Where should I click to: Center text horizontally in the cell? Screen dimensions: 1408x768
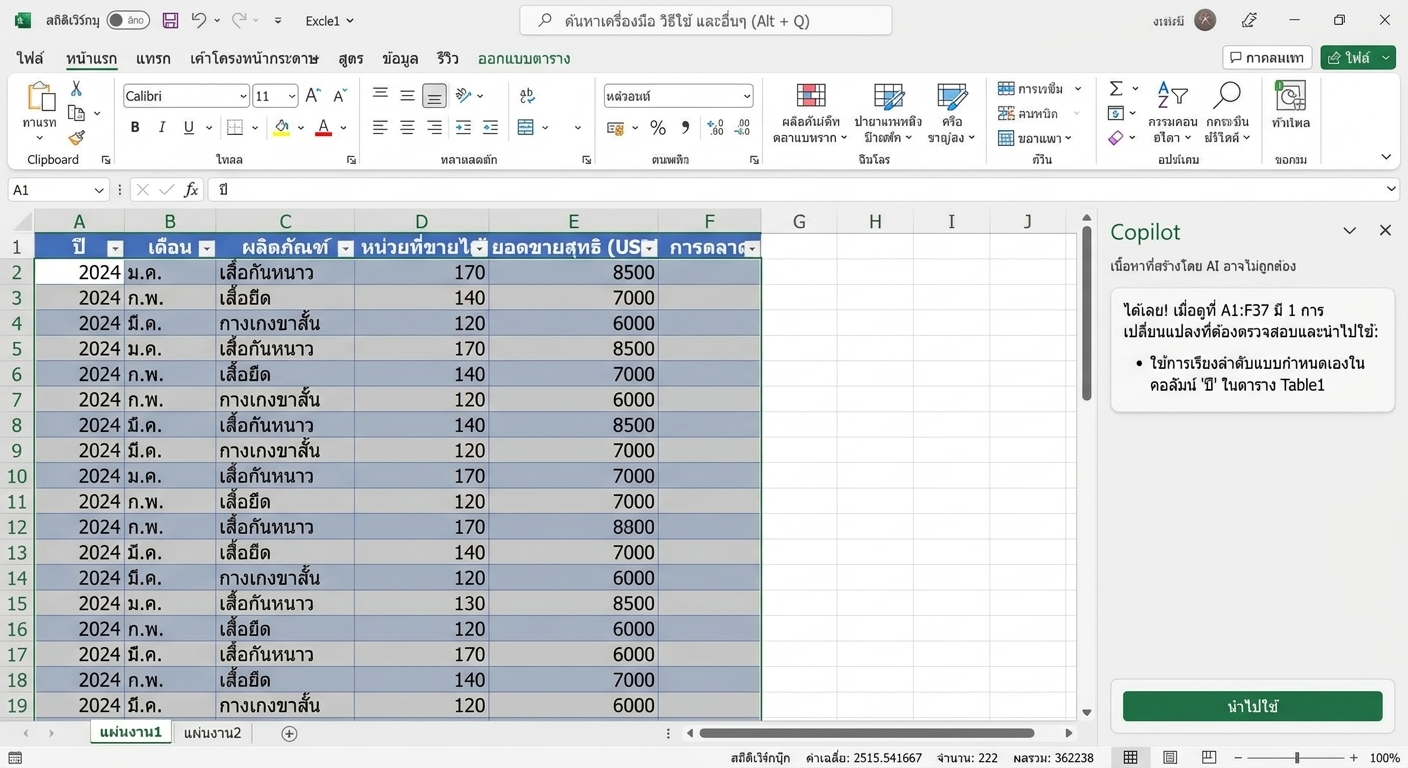tap(407, 127)
